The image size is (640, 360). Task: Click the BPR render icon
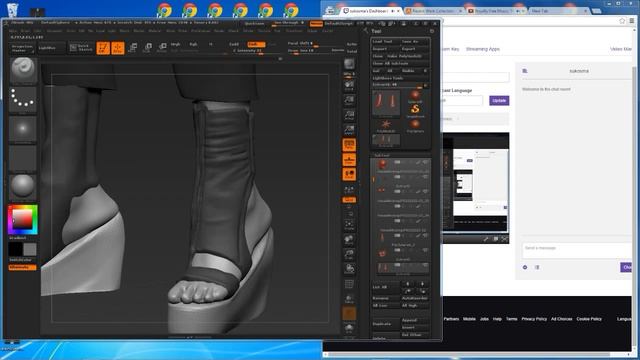tap(349, 64)
